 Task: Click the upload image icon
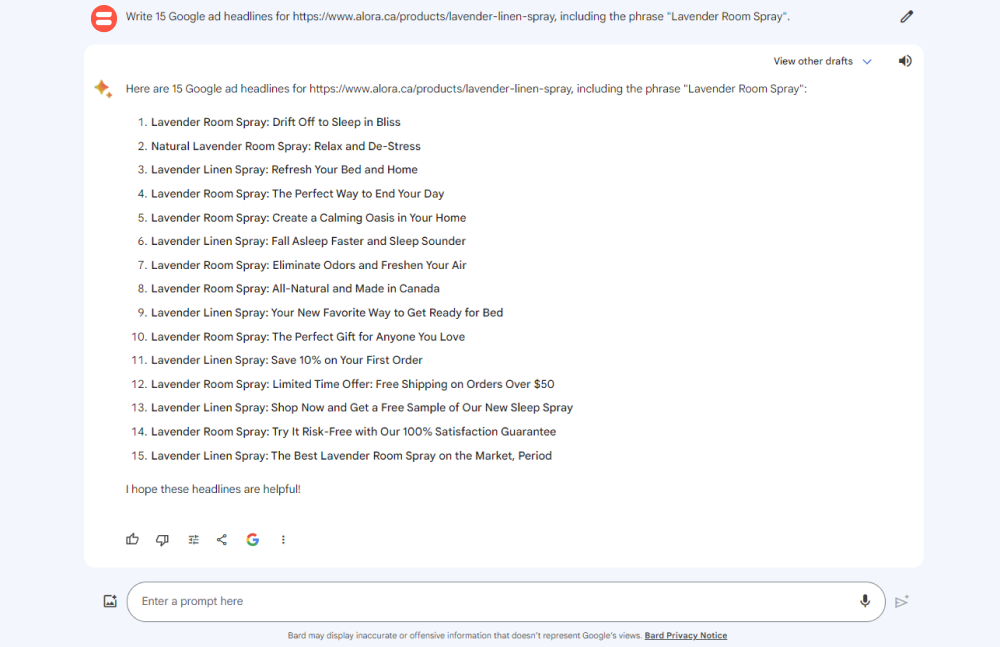click(x=110, y=601)
